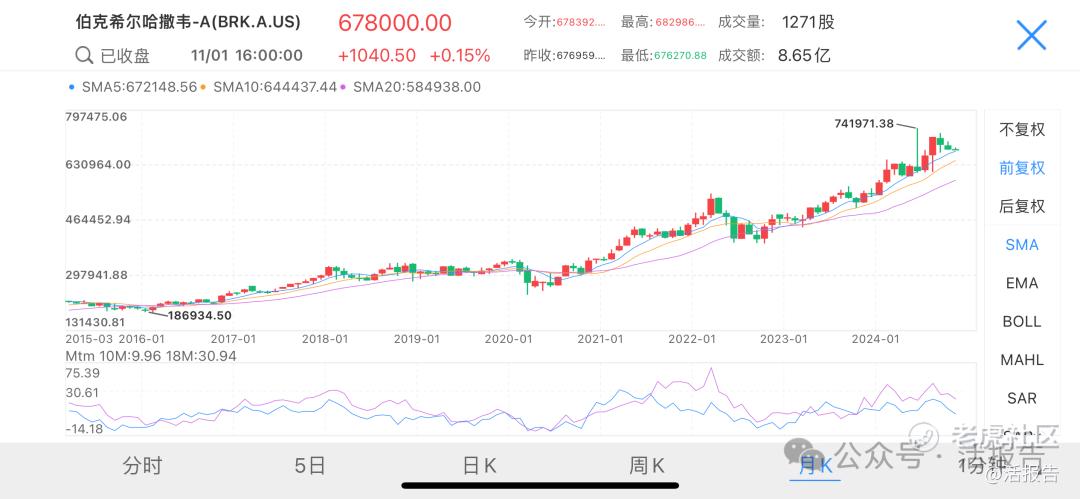Click the 11/01 16:00:00 timestamp

pos(247,56)
